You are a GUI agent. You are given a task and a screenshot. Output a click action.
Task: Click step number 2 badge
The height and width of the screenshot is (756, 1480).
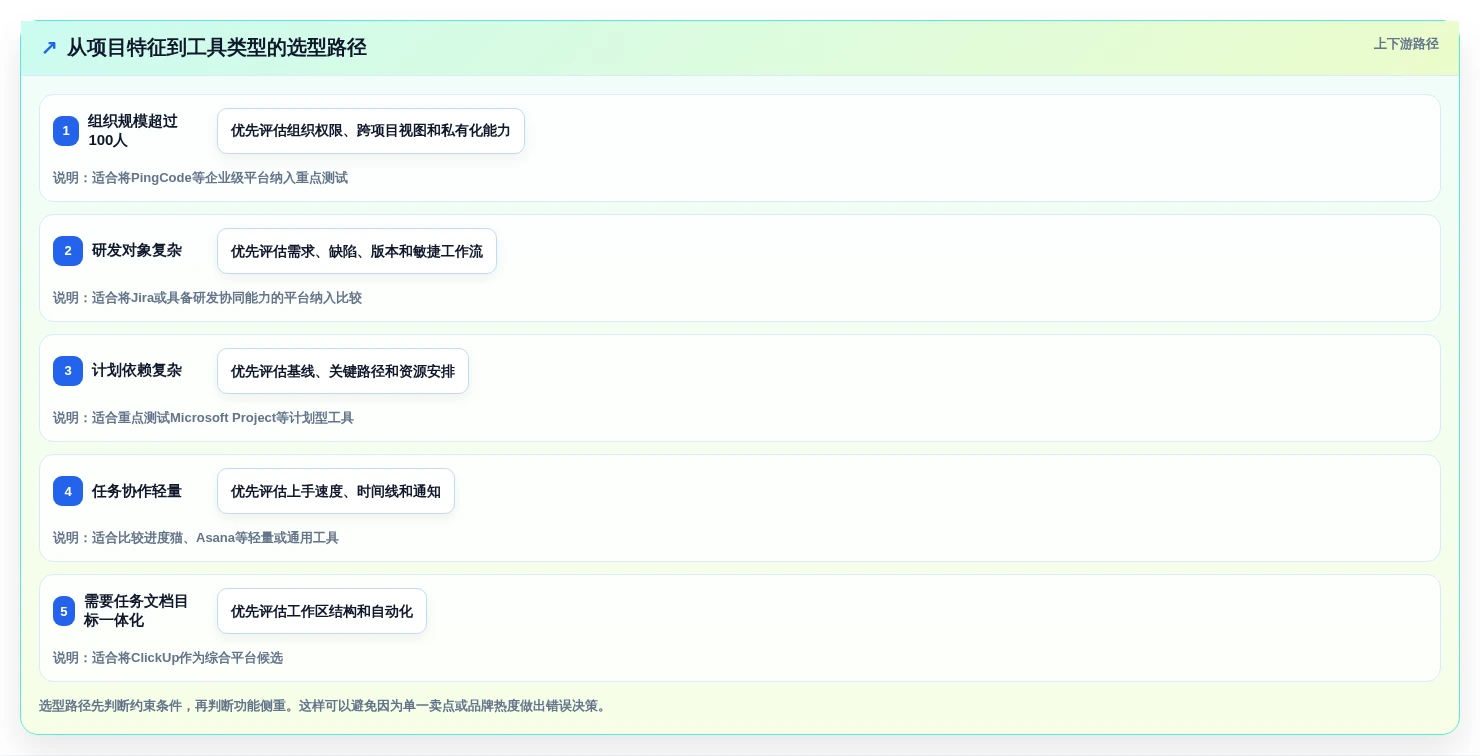click(68, 251)
